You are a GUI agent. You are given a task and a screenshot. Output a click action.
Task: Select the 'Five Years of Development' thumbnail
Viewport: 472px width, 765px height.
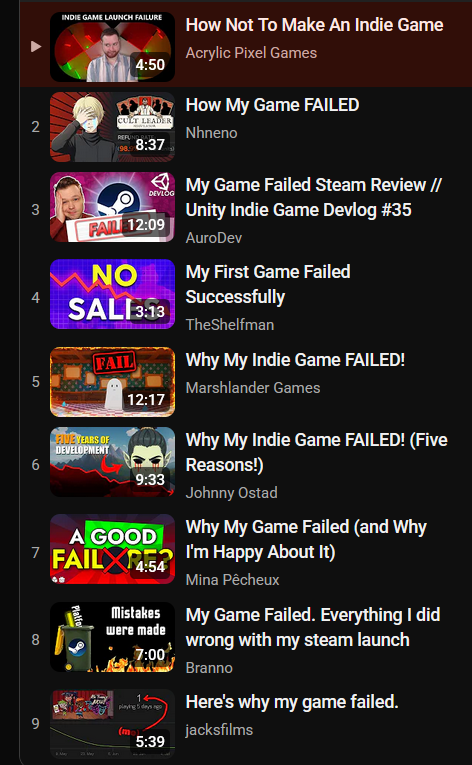(112, 462)
